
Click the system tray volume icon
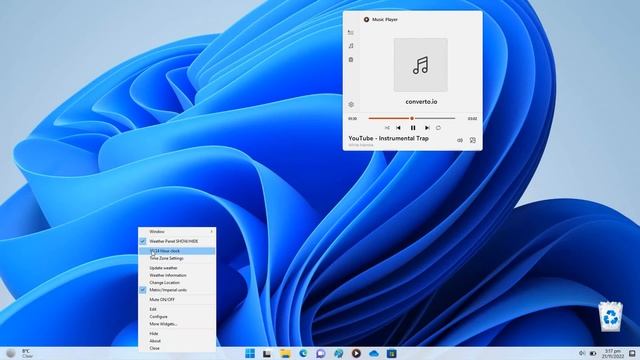582,353
